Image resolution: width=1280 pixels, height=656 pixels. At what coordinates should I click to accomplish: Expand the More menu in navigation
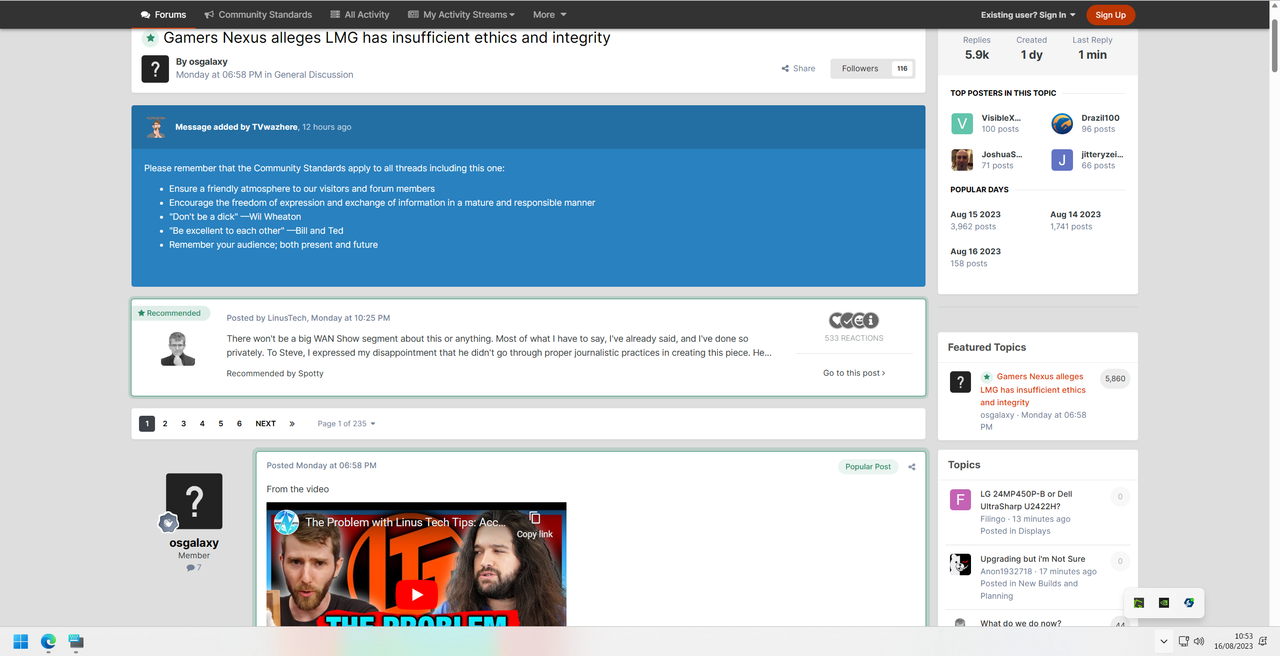549,15
